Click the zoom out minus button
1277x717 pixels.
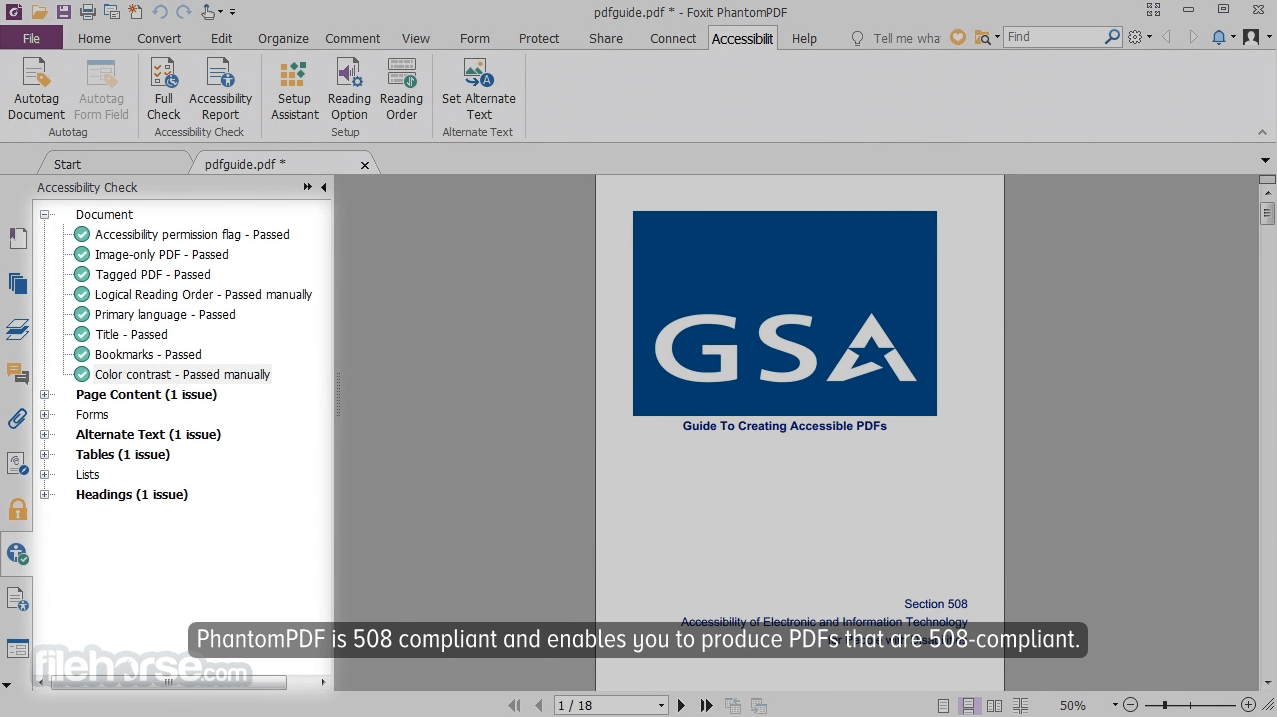coord(1130,705)
